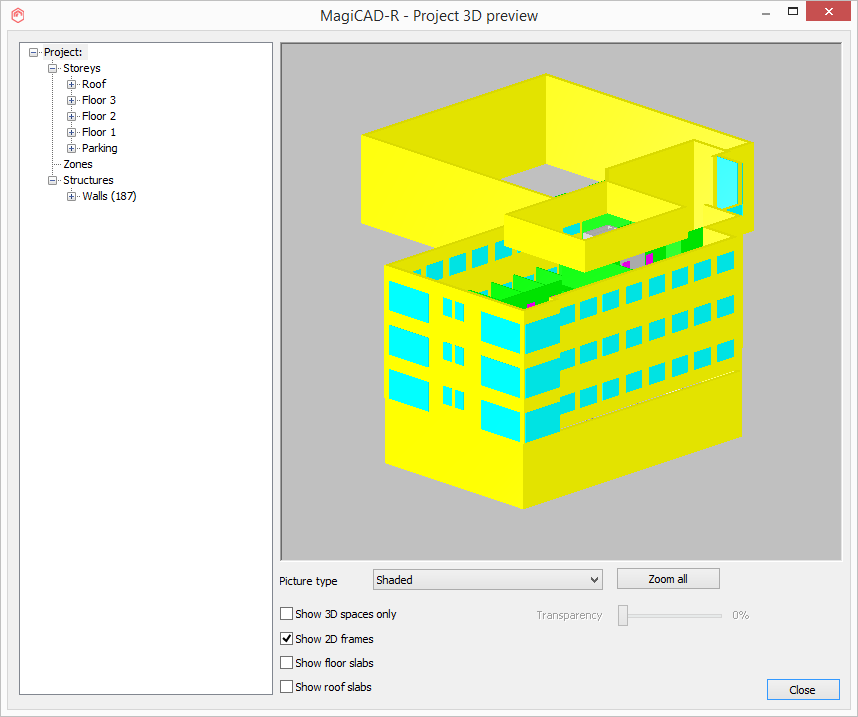
Task: Expand the Parking storey node
Action: point(71,147)
